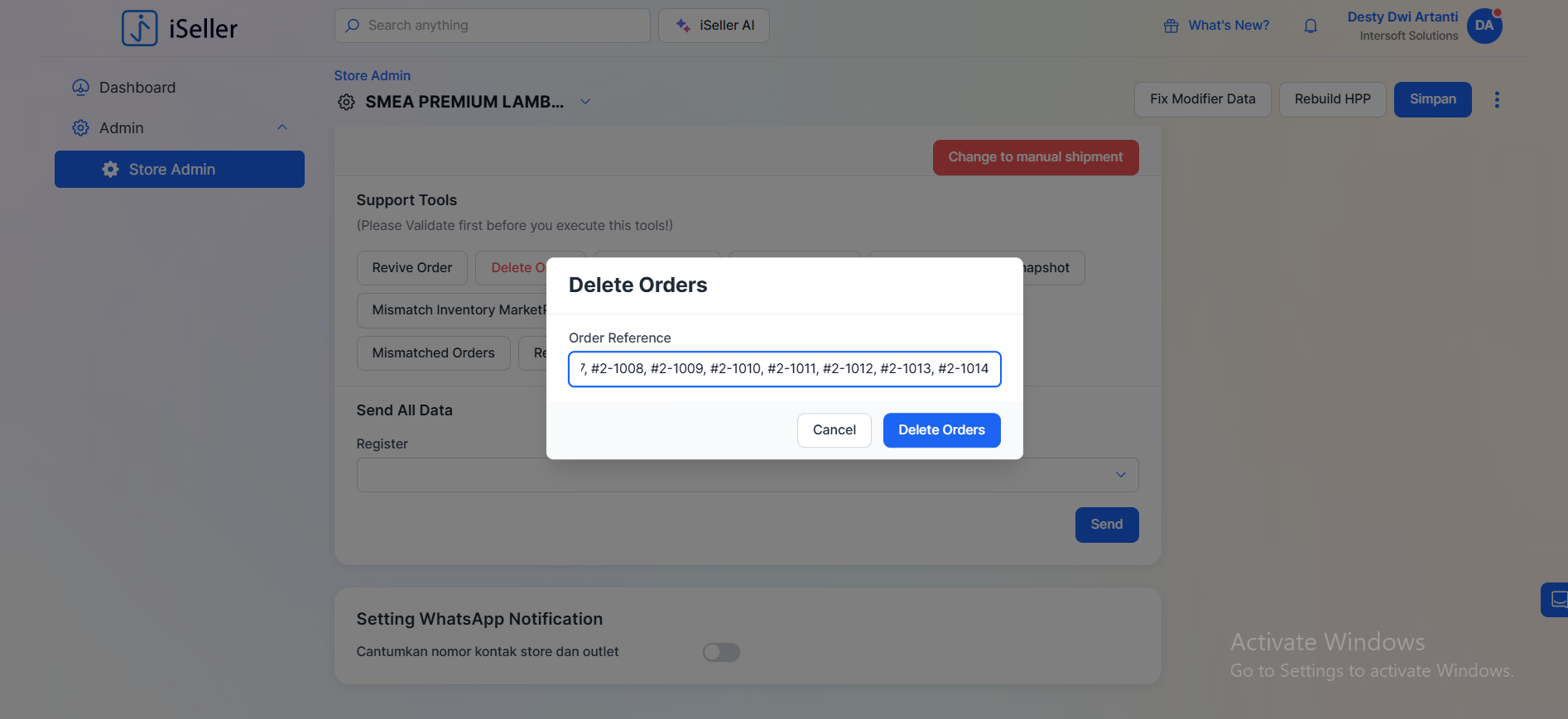Collapse the Admin sidebar section
This screenshot has width=1568, height=719.
[x=281, y=128]
